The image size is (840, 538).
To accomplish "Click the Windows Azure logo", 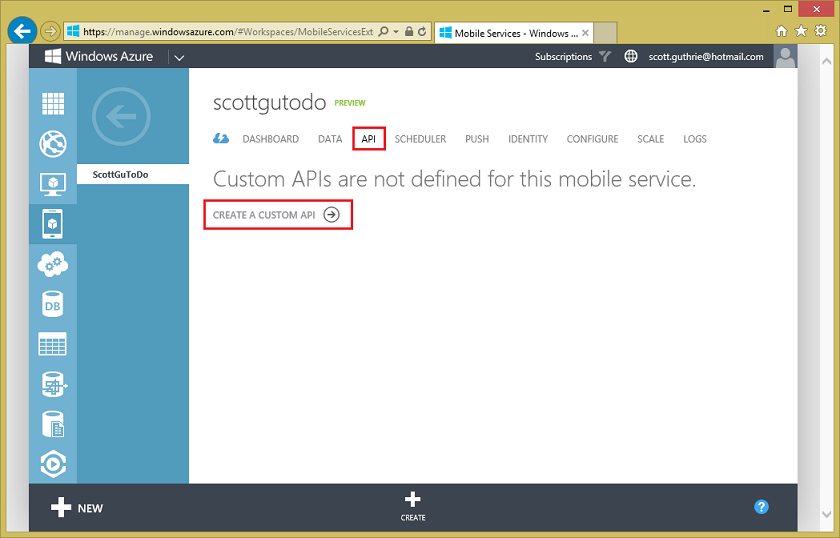I will (x=100, y=56).
